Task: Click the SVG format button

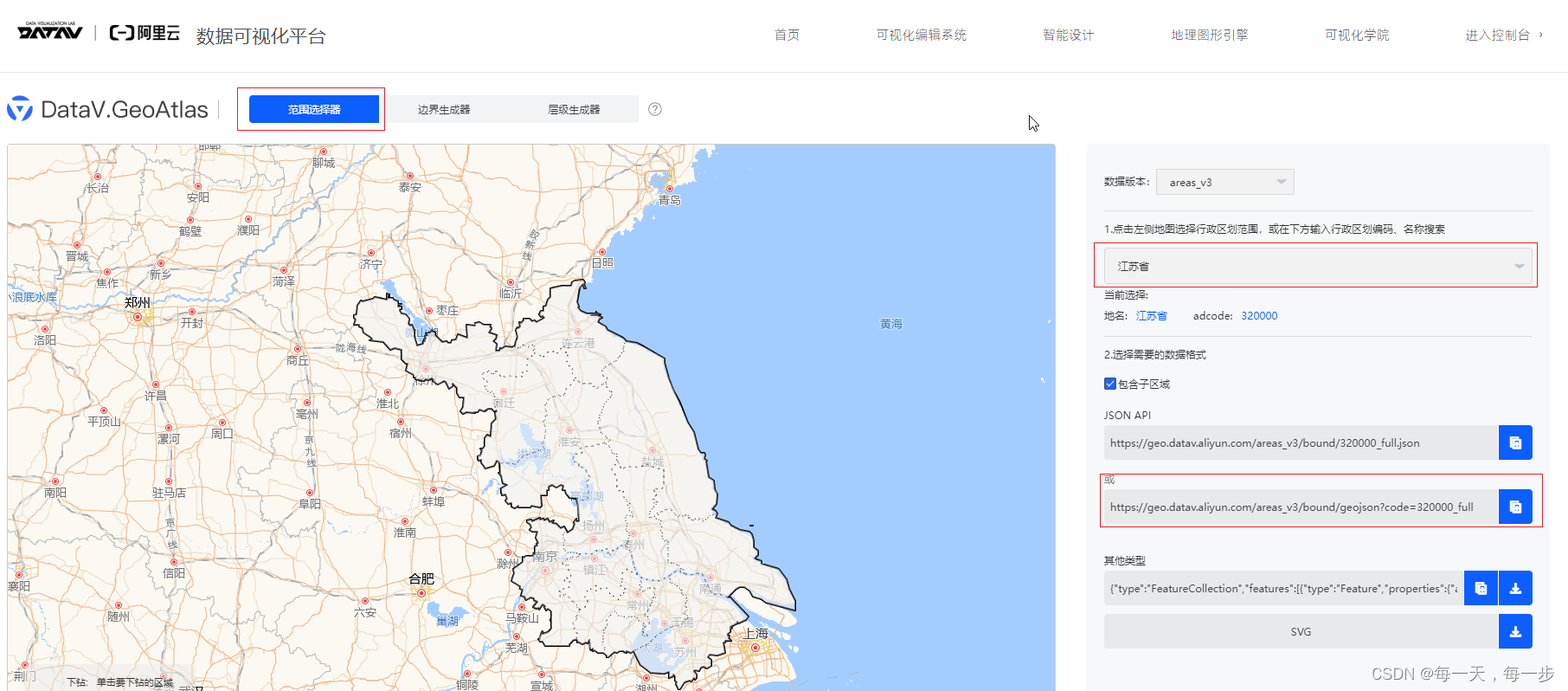Action: click(x=1301, y=631)
